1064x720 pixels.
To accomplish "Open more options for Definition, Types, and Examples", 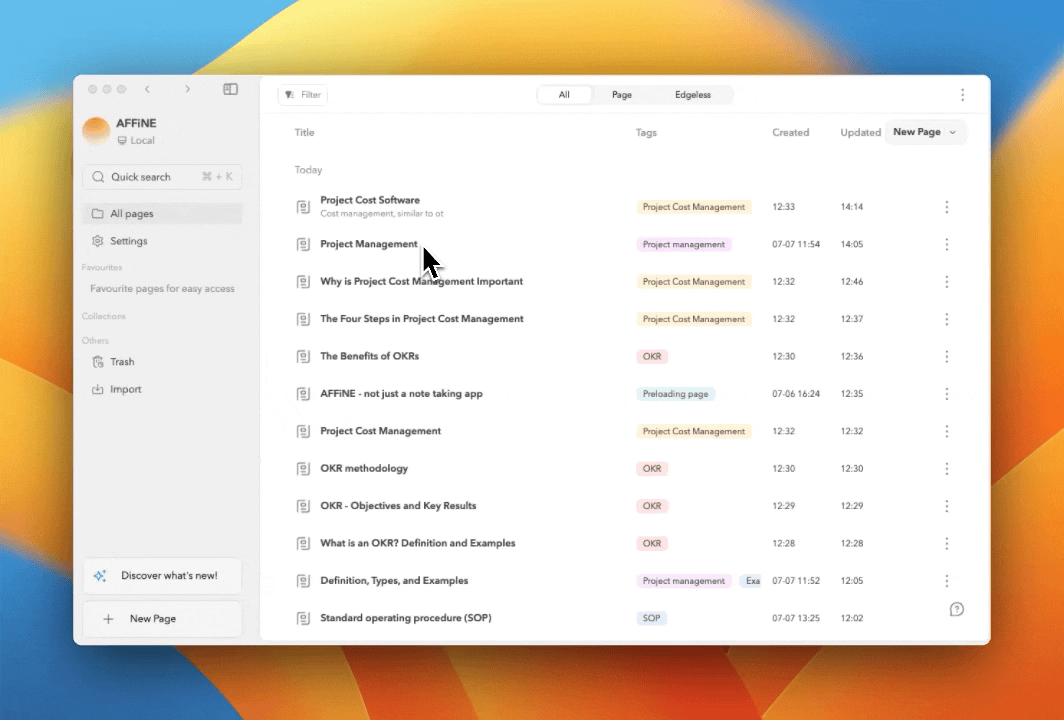I will pyautogui.click(x=947, y=580).
